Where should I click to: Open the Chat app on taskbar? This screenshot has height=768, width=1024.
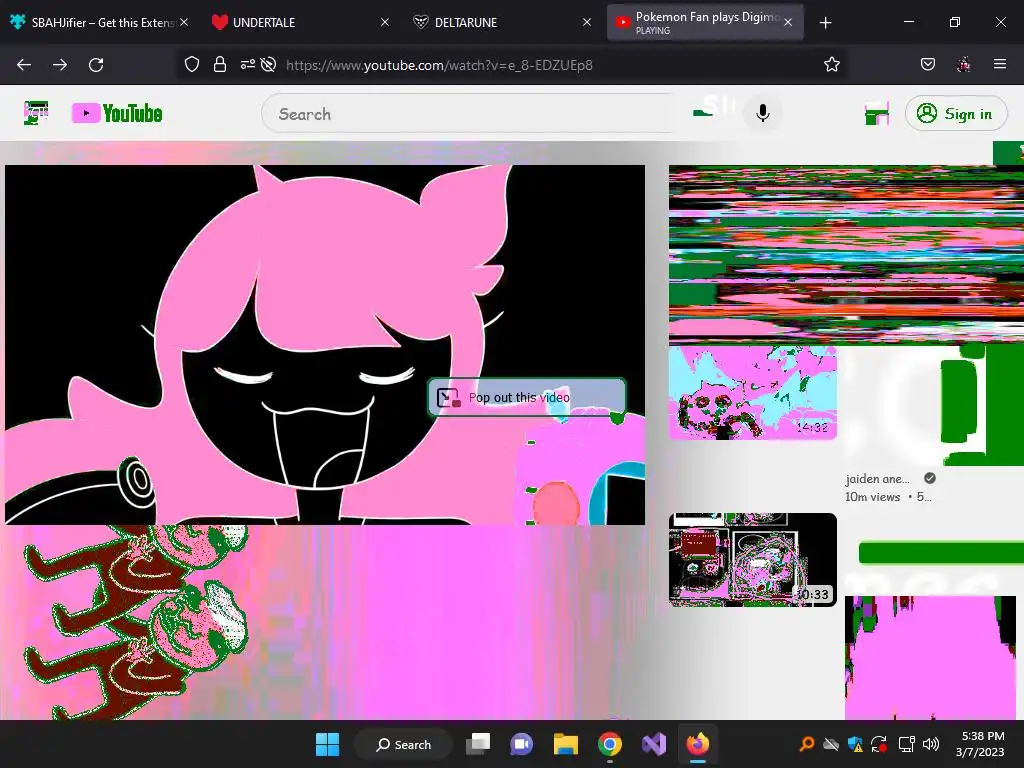(x=521, y=744)
